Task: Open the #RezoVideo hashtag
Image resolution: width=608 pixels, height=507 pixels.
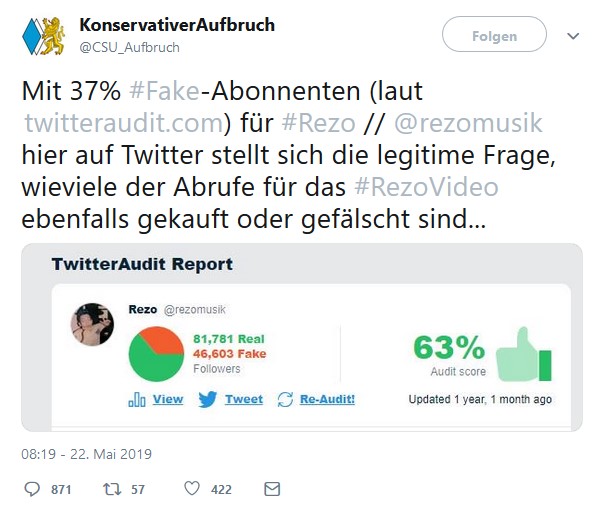Action: [426, 187]
